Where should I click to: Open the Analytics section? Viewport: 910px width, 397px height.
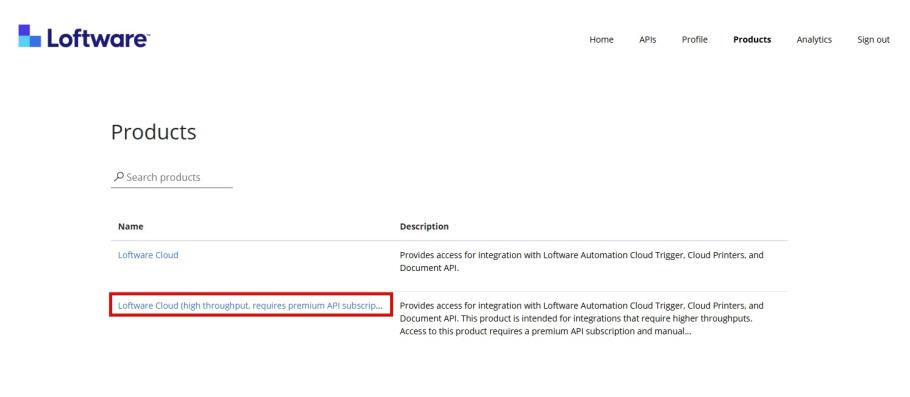(x=814, y=39)
